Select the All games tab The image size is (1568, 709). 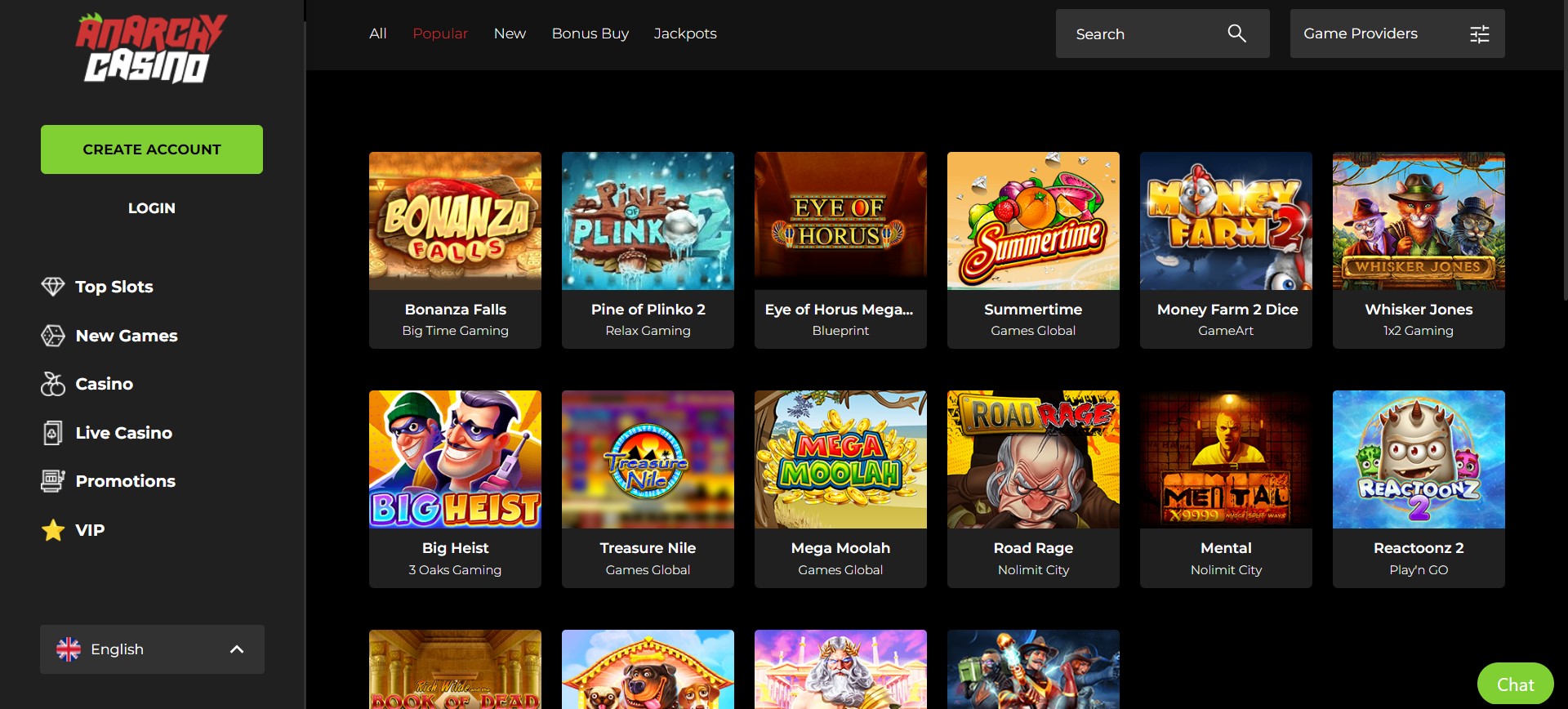tap(377, 33)
